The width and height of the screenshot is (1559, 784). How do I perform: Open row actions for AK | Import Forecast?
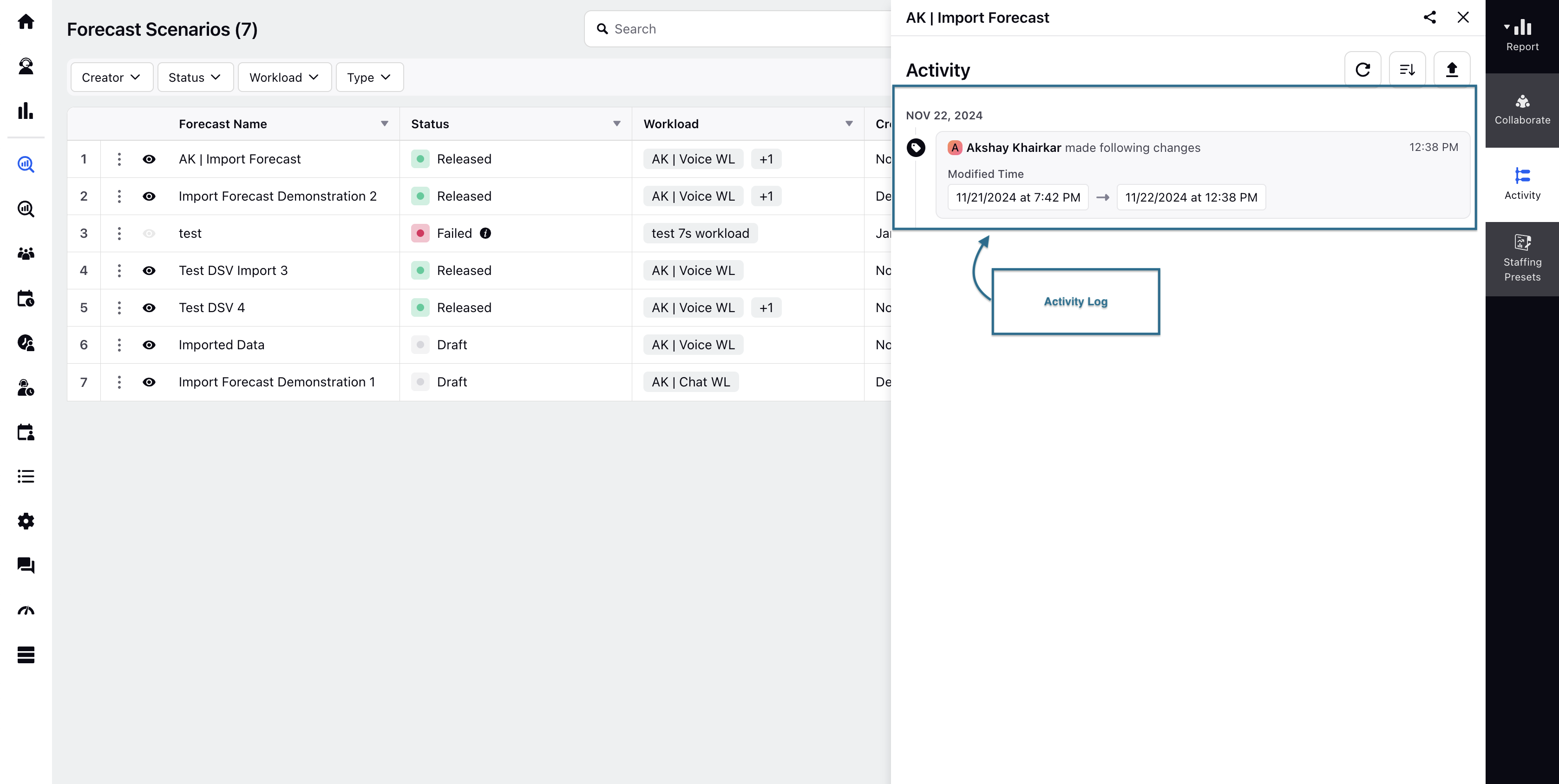119,159
